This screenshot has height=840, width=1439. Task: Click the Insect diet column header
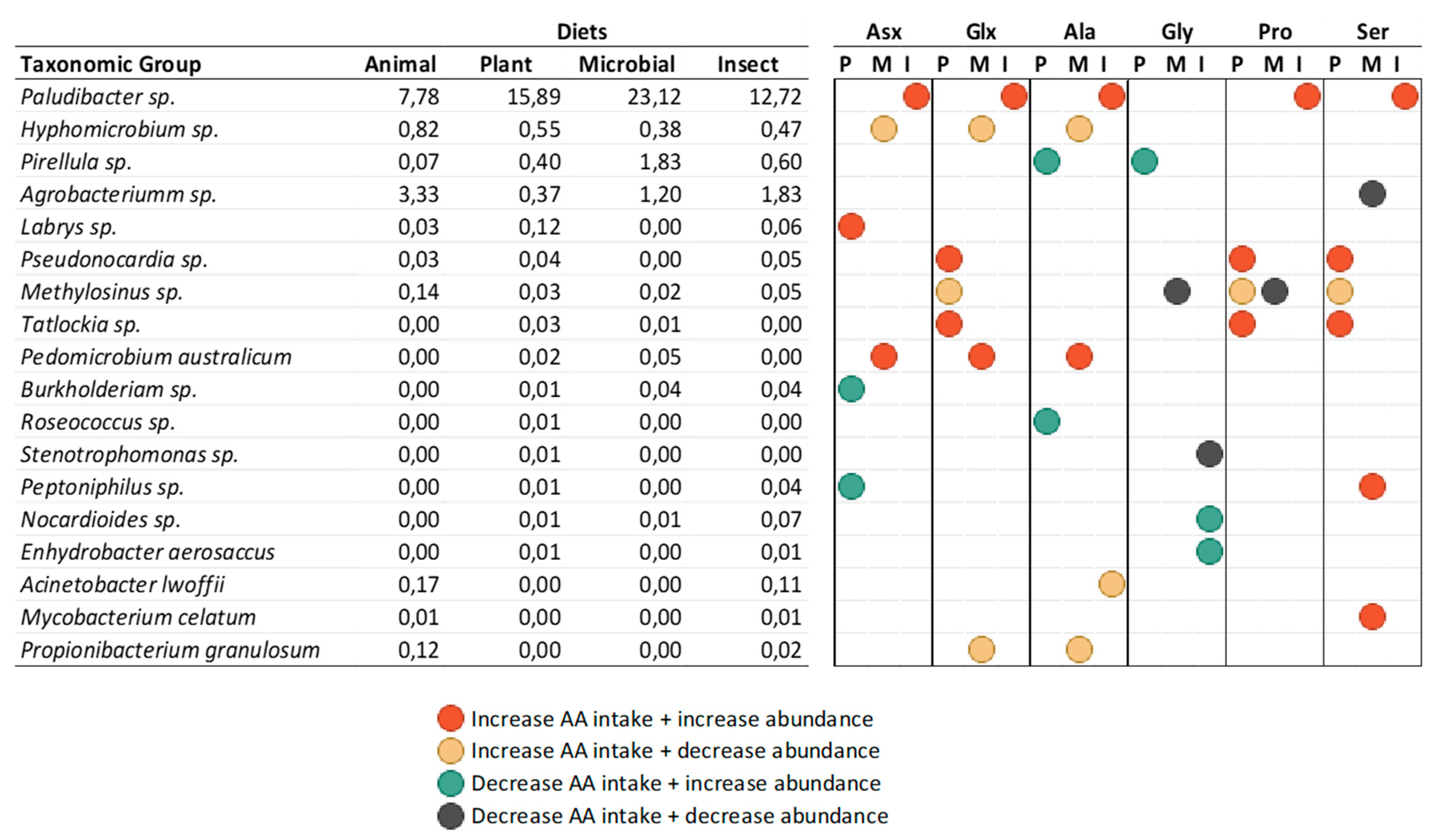pyautogui.click(x=748, y=64)
